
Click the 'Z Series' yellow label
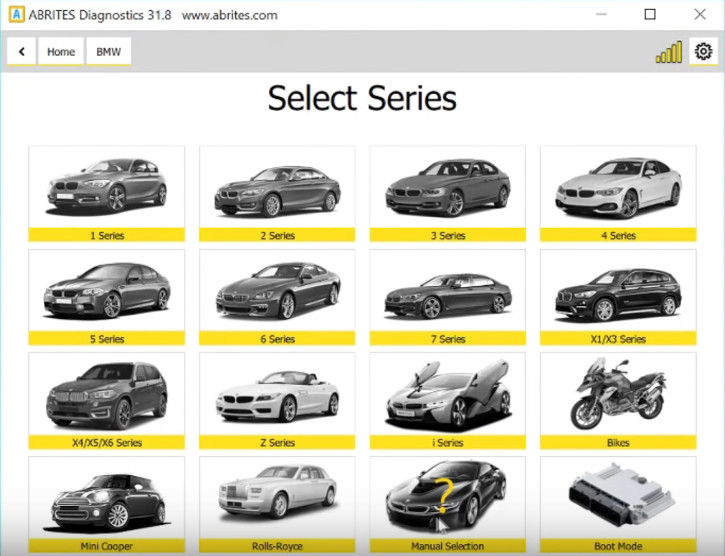277,442
